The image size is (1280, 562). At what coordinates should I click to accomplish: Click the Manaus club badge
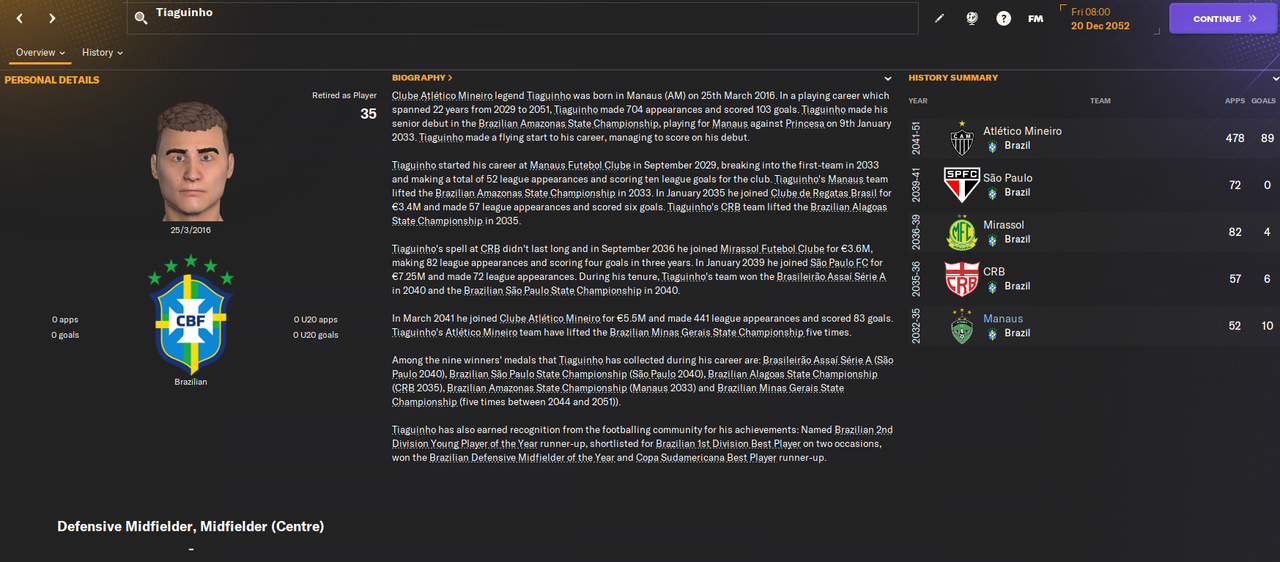[962, 326]
